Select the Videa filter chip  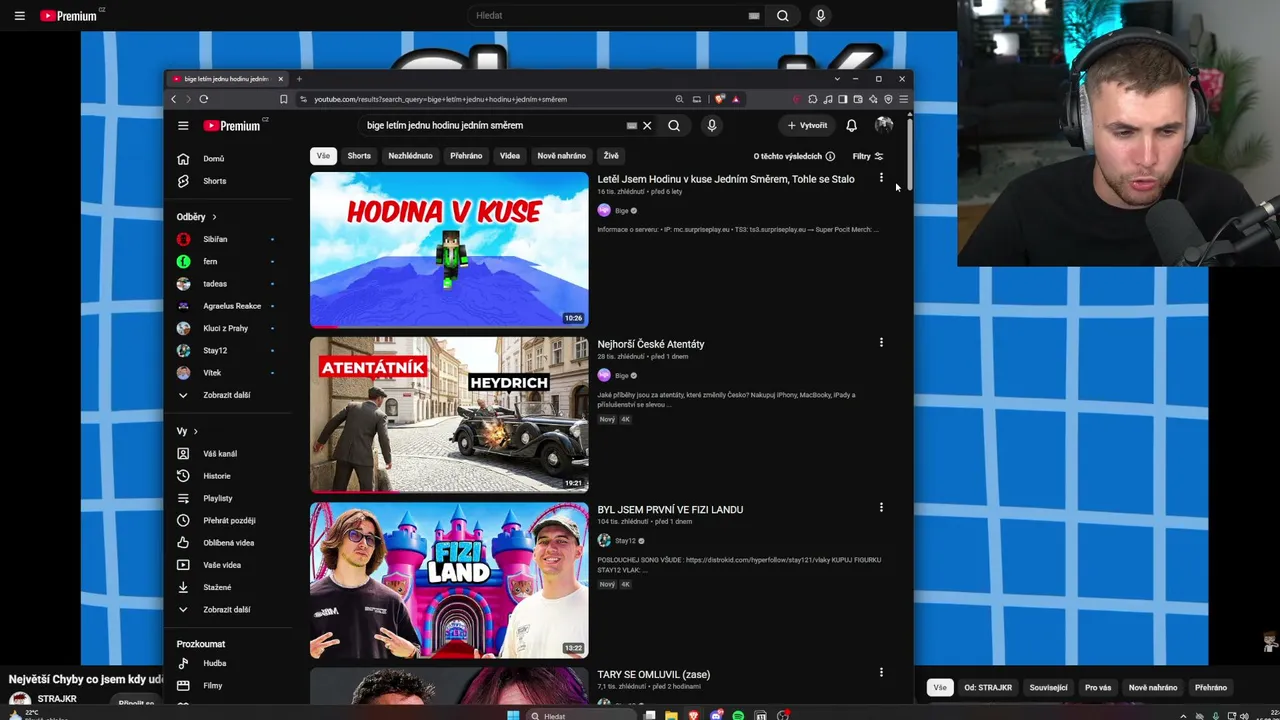coord(510,156)
